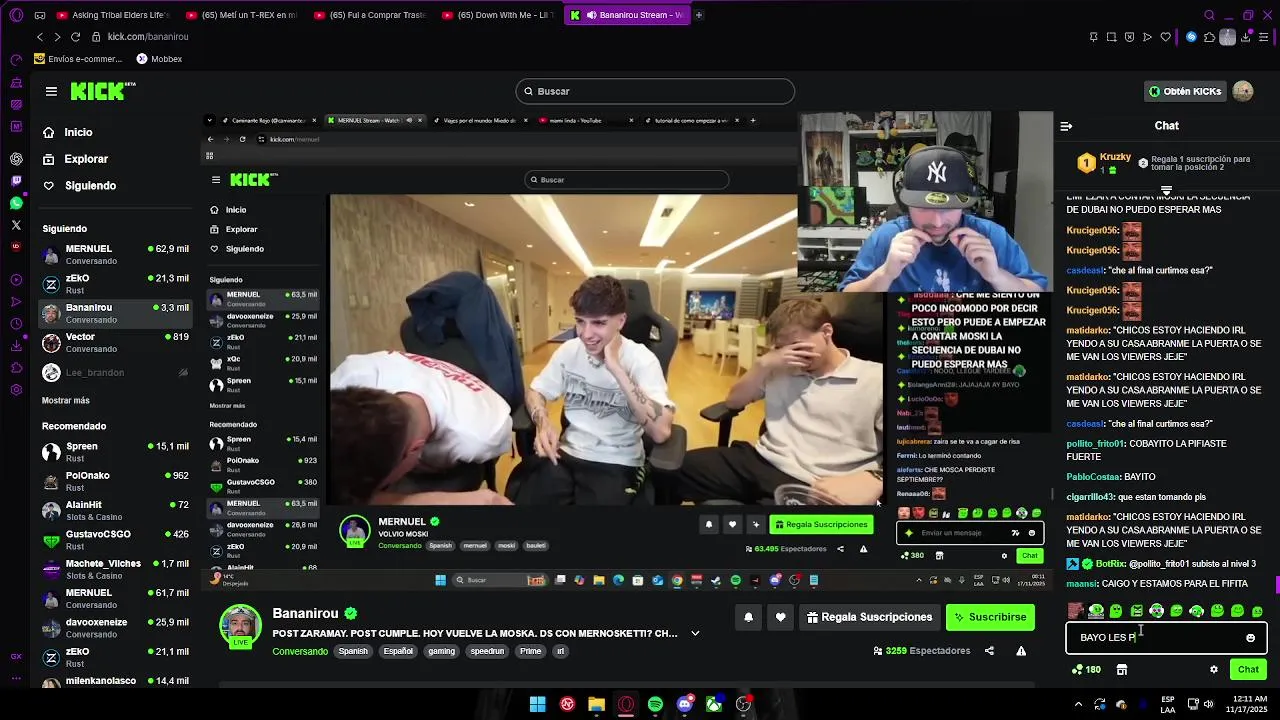Focus the Kick Buscar search field
This screenshot has width=1280, height=720.
point(655,91)
